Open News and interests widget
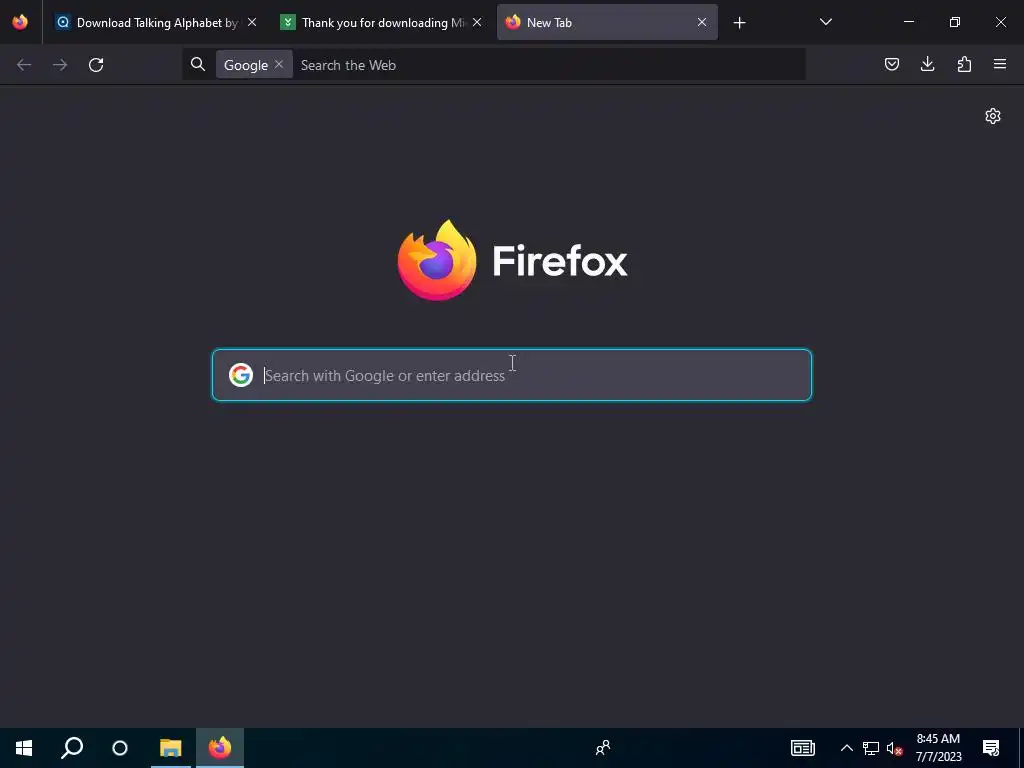This screenshot has height=768, width=1024. (803, 748)
